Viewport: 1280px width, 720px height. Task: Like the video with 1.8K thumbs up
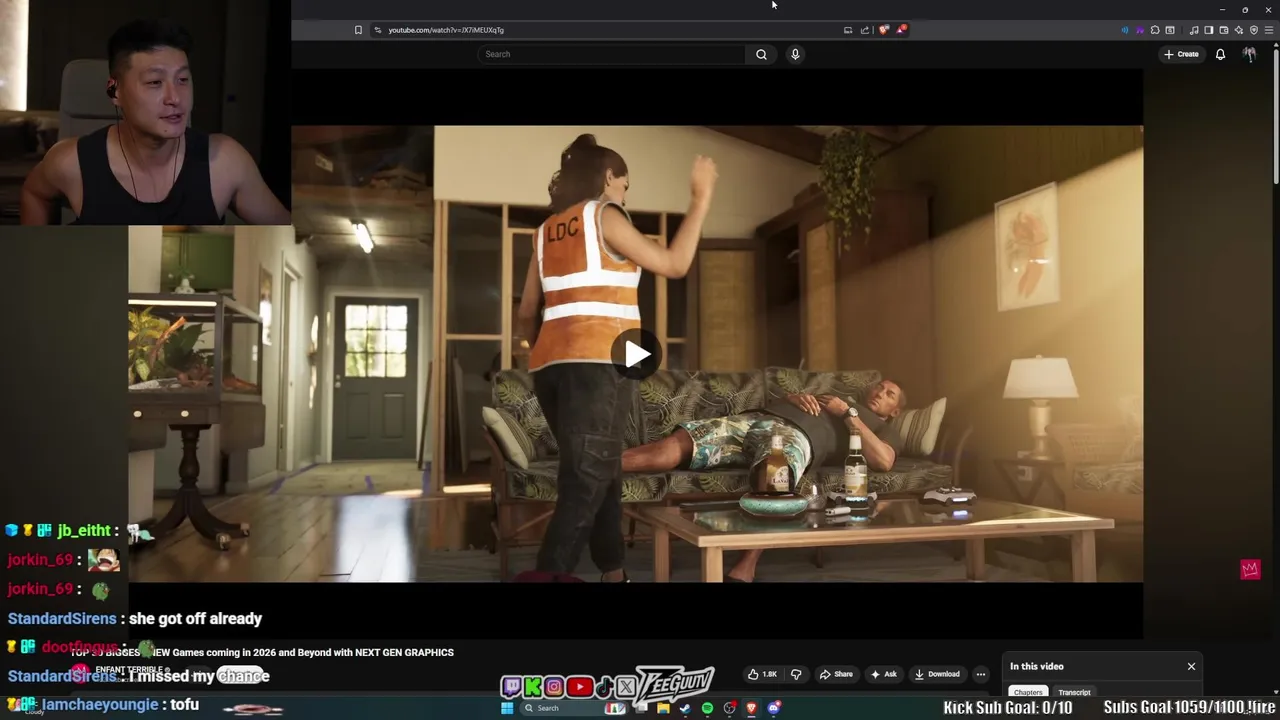pos(763,674)
